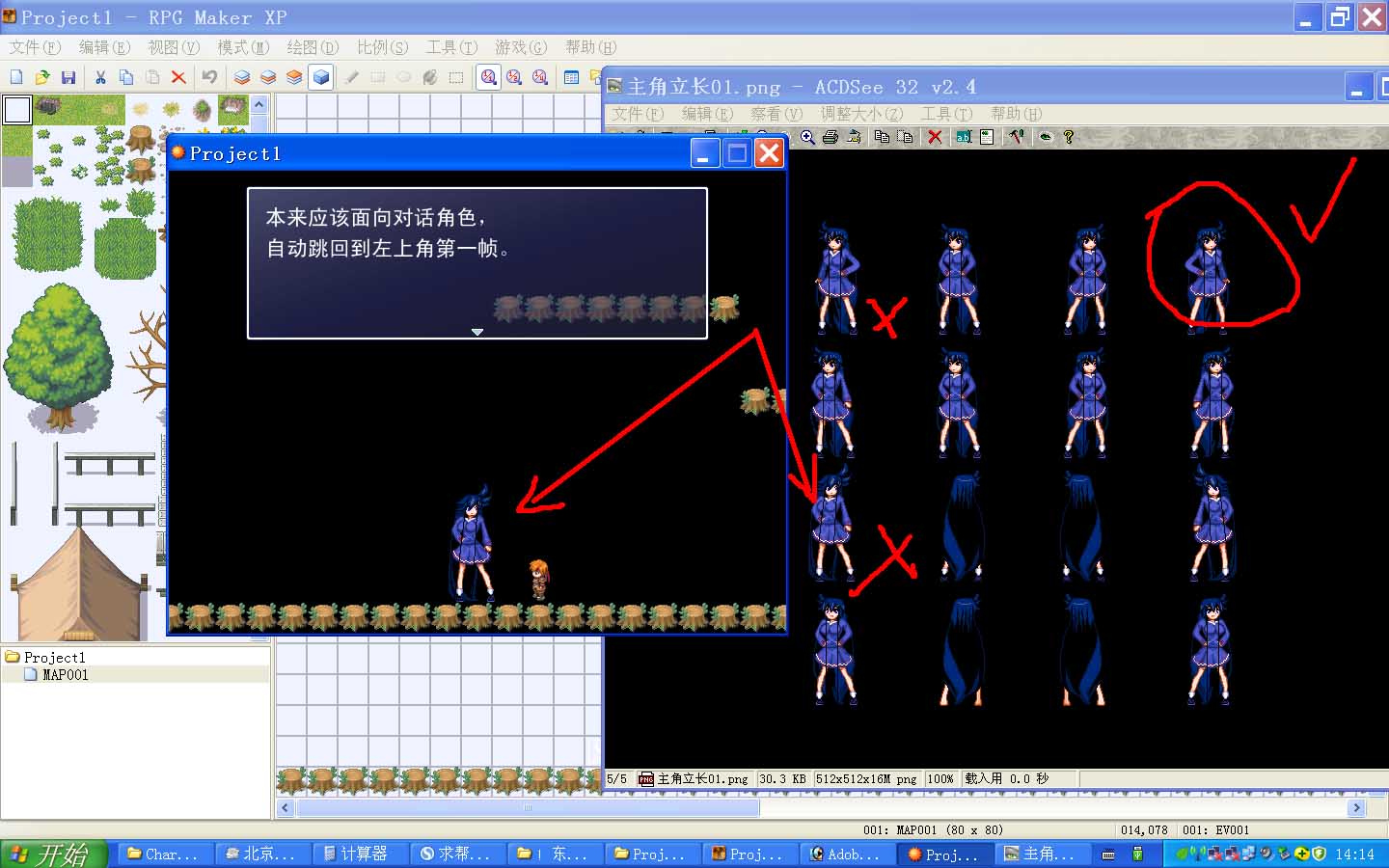1389x868 pixels.
Task: Switch to the first map layer icon
Action: 242,77
